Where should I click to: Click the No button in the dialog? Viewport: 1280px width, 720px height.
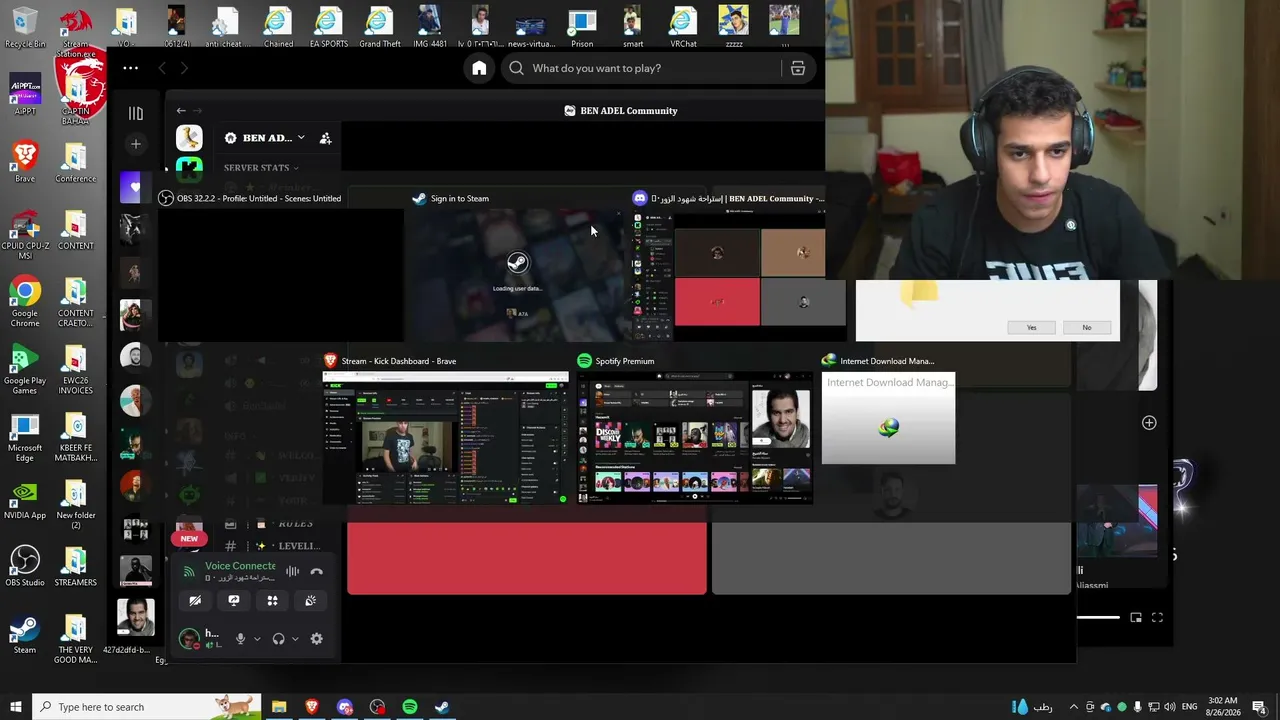(1086, 327)
